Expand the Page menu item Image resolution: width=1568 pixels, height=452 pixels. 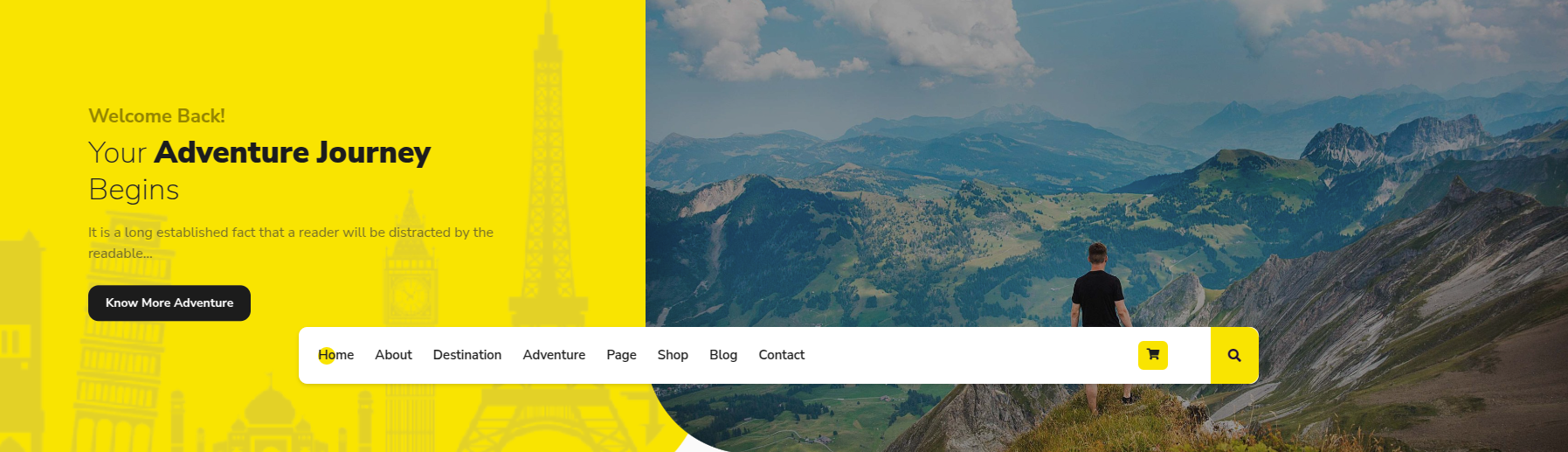[621, 355]
